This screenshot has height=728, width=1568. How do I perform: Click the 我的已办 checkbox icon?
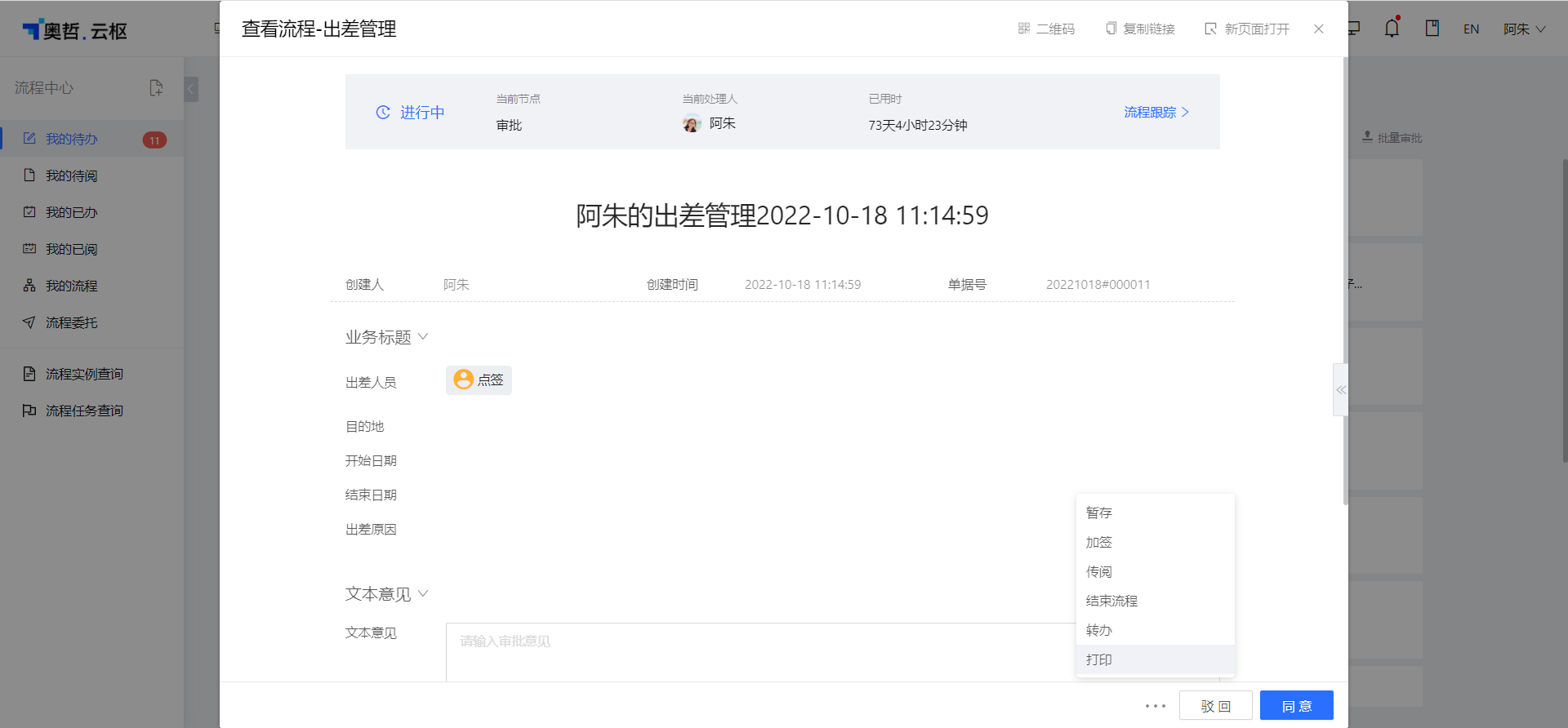29,211
